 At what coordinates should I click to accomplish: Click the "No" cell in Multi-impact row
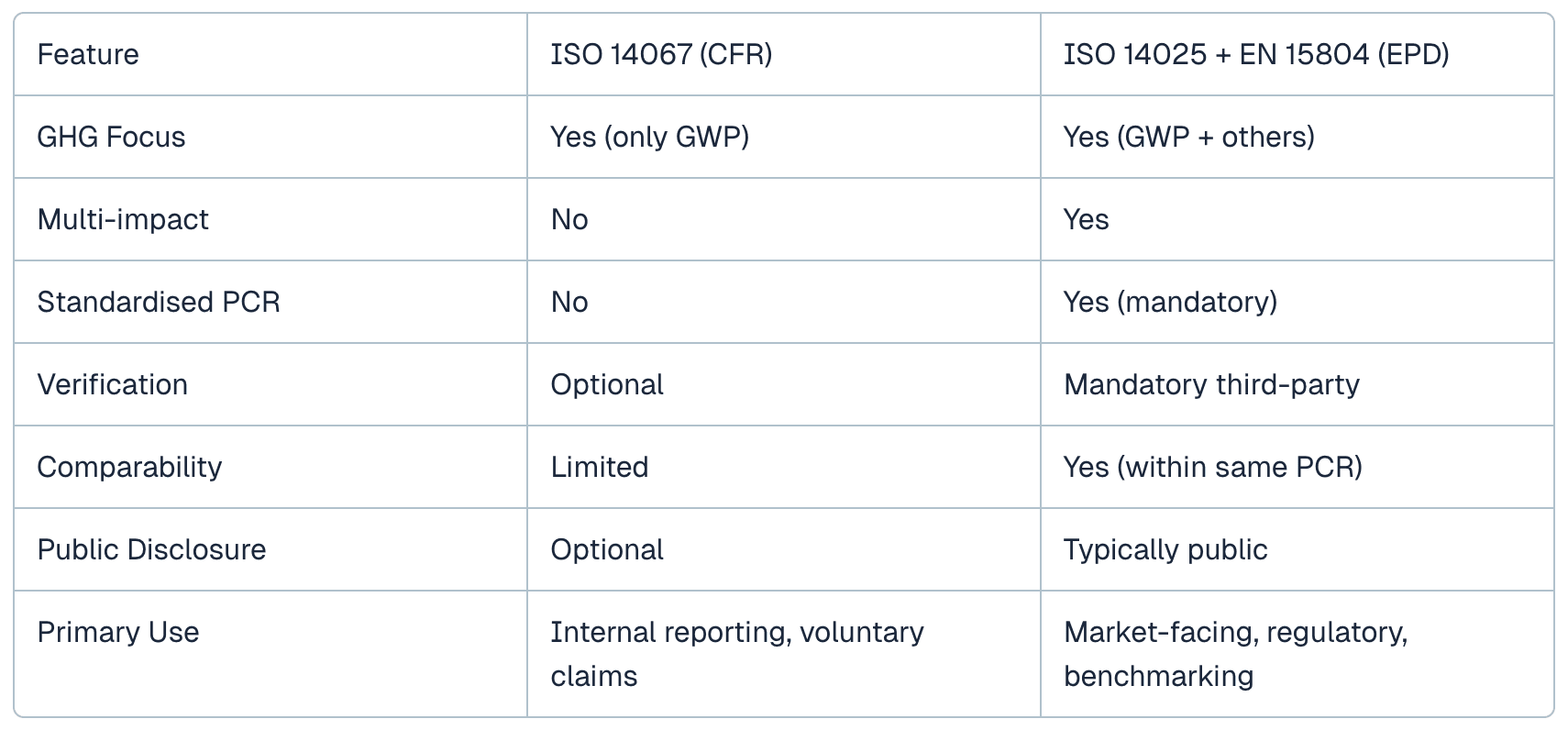(x=569, y=219)
